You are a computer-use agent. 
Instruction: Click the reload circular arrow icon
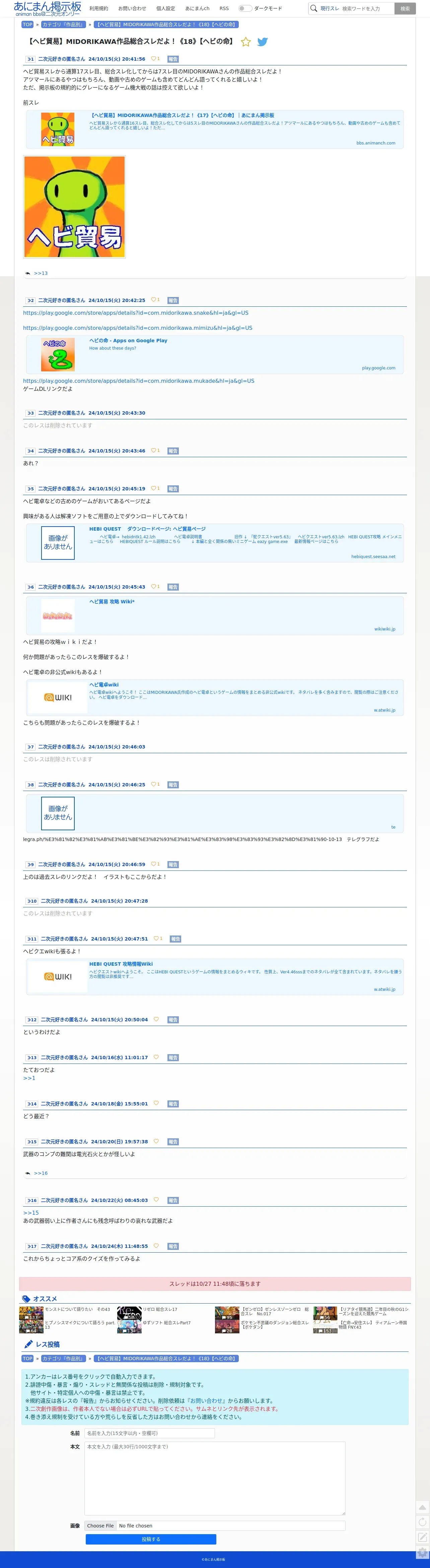[x=422, y=1522]
